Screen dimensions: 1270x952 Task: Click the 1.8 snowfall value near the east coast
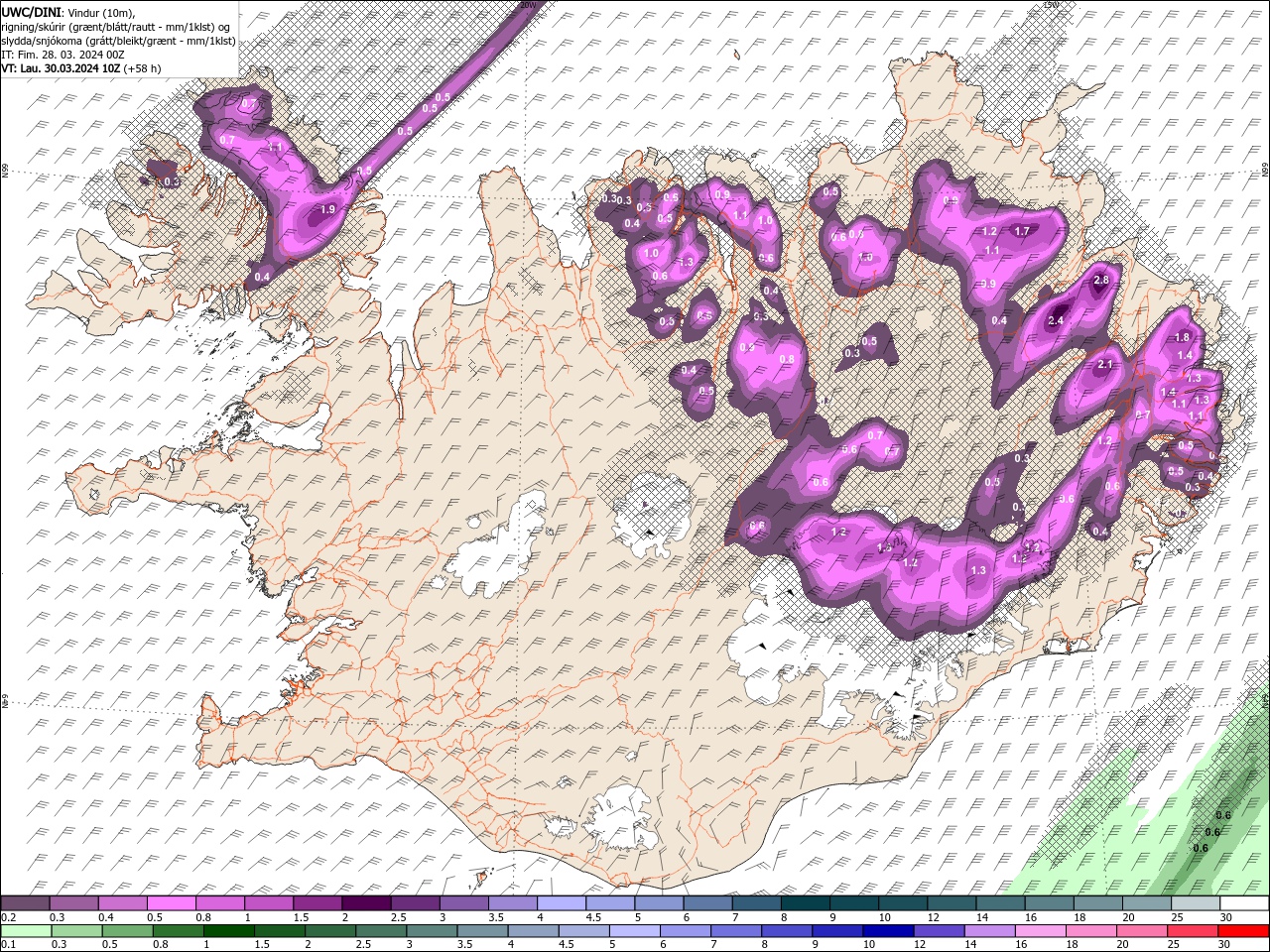pyautogui.click(x=1183, y=338)
